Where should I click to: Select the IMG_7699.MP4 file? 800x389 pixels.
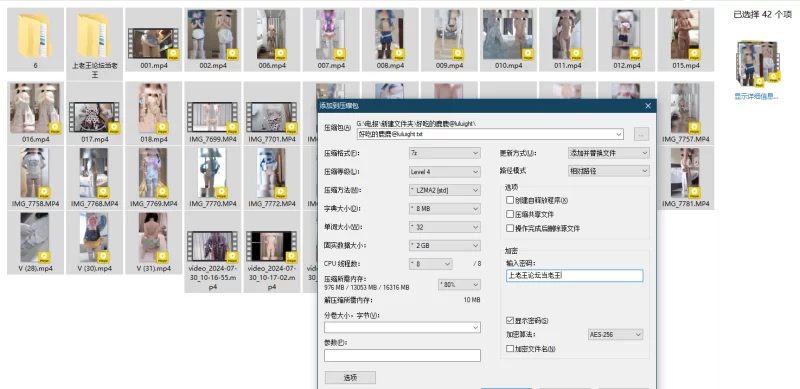point(213,113)
